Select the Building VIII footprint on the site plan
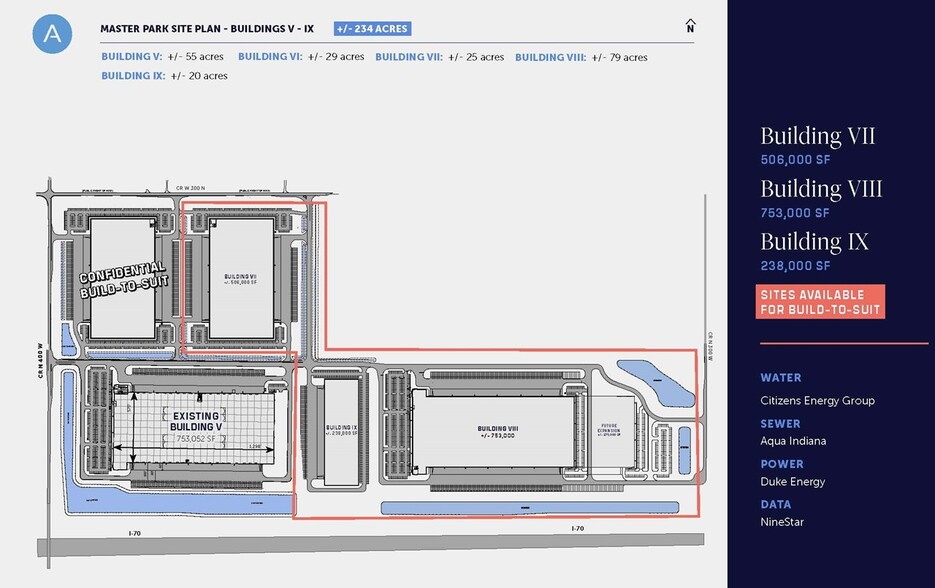The width and height of the screenshot is (935, 588). (x=495, y=430)
